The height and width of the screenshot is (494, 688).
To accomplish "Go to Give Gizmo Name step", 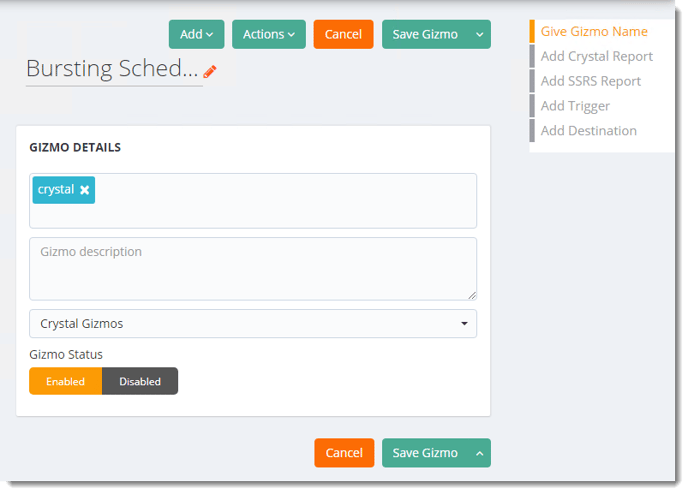I will click(594, 32).
